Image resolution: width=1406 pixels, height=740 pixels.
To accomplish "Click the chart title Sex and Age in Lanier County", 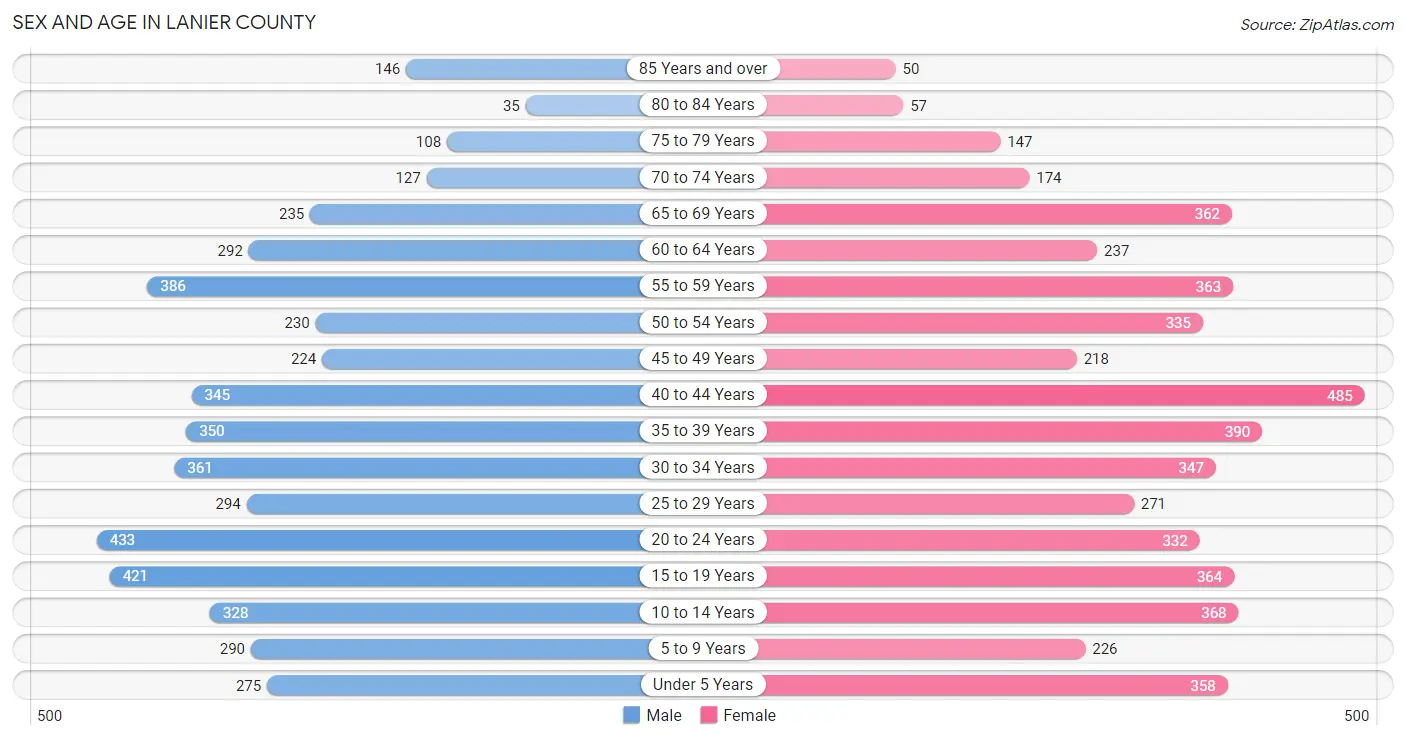I will click(164, 22).
